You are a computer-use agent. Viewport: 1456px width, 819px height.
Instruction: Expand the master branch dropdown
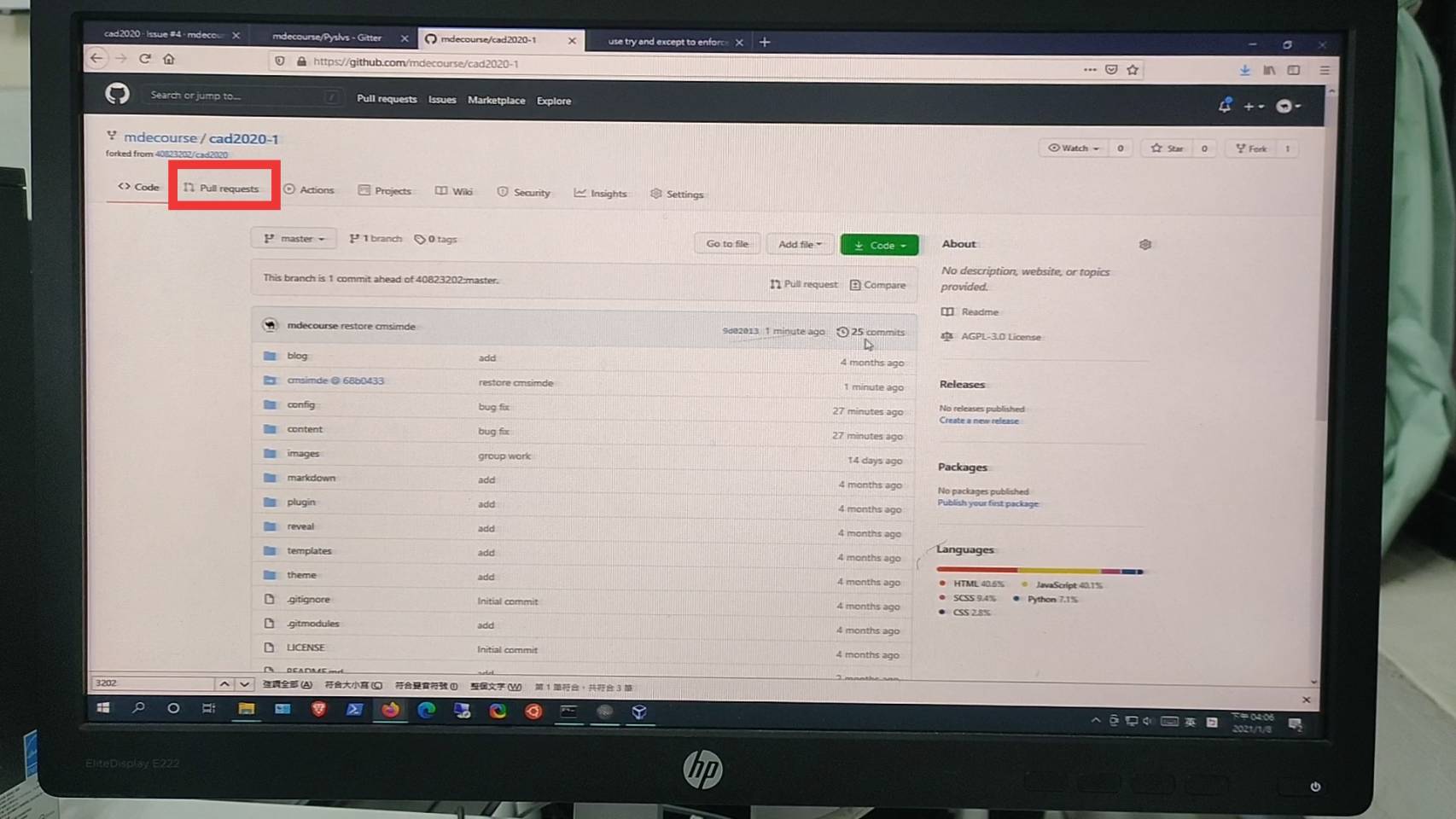tap(294, 239)
